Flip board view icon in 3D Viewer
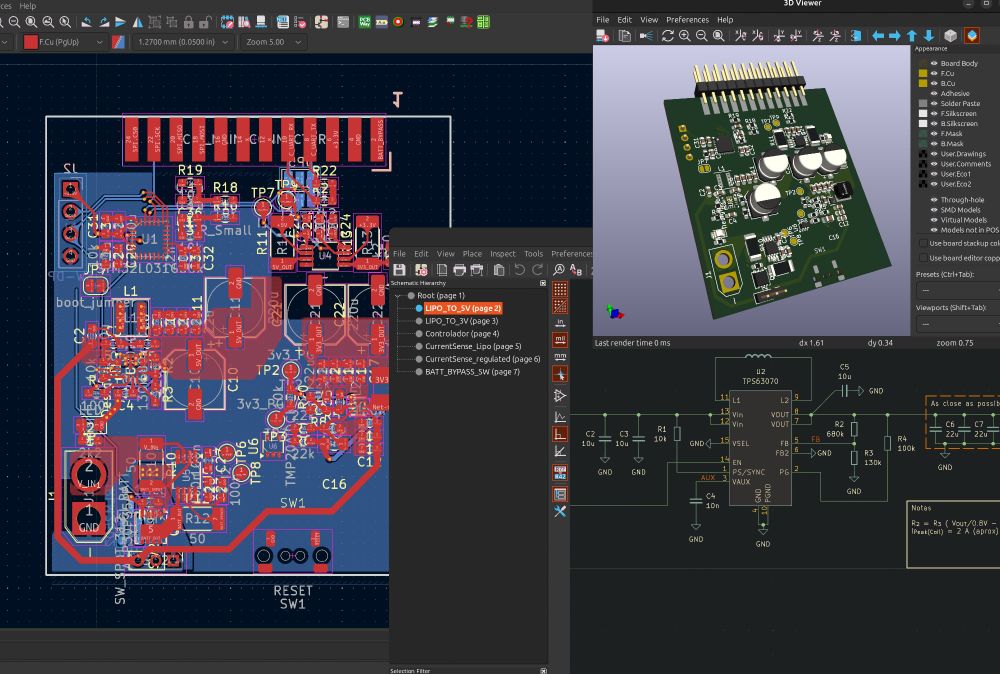The width and height of the screenshot is (1000, 674). [x=856, y=36]
